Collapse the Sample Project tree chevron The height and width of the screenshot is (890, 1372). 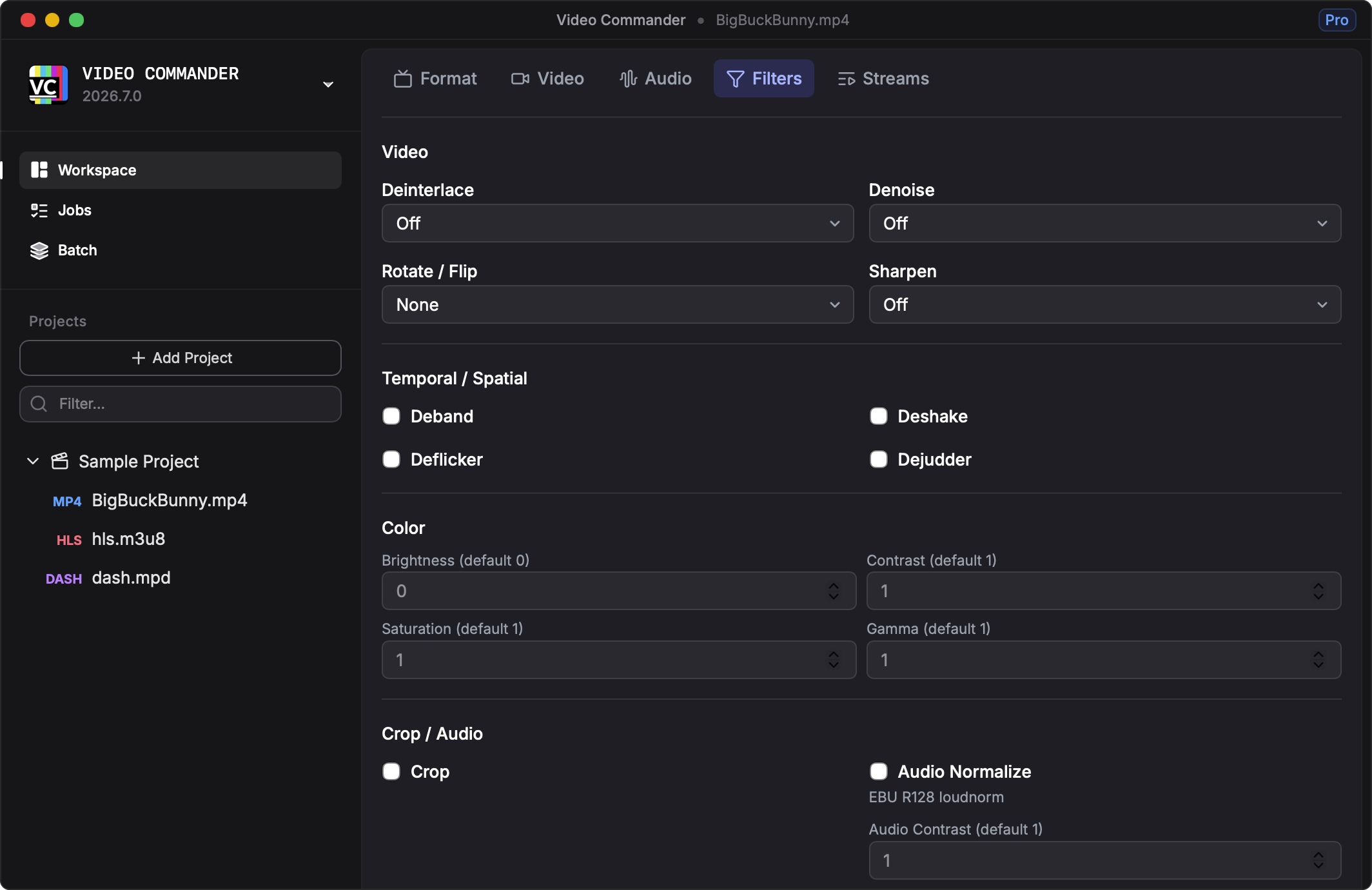click(x=33, y=461)
